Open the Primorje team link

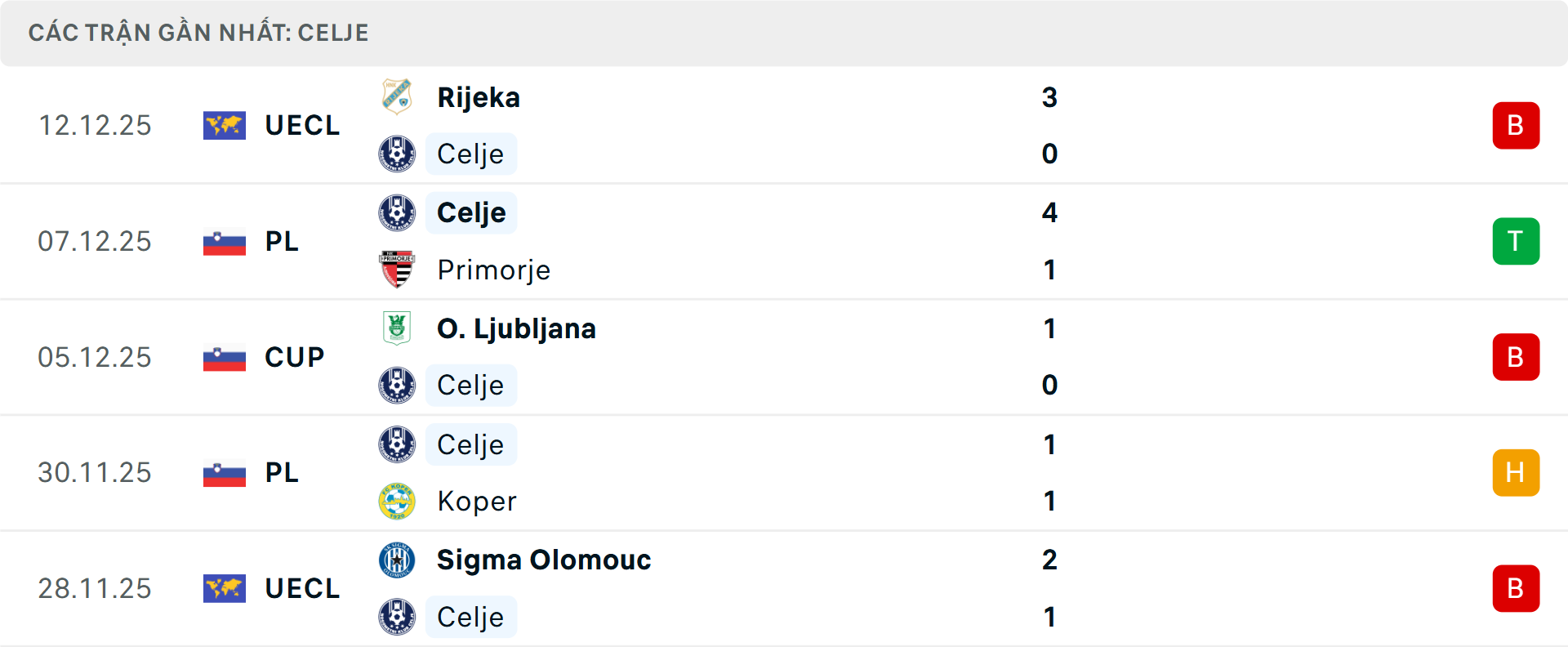tap(493, 270)
